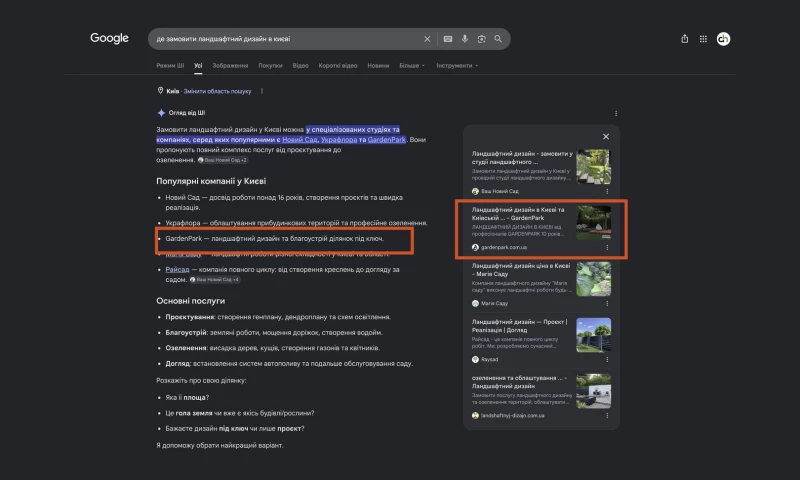The image size is (800, 480).
Task: Open options for the Raysad source card
Action: [607, 360]
